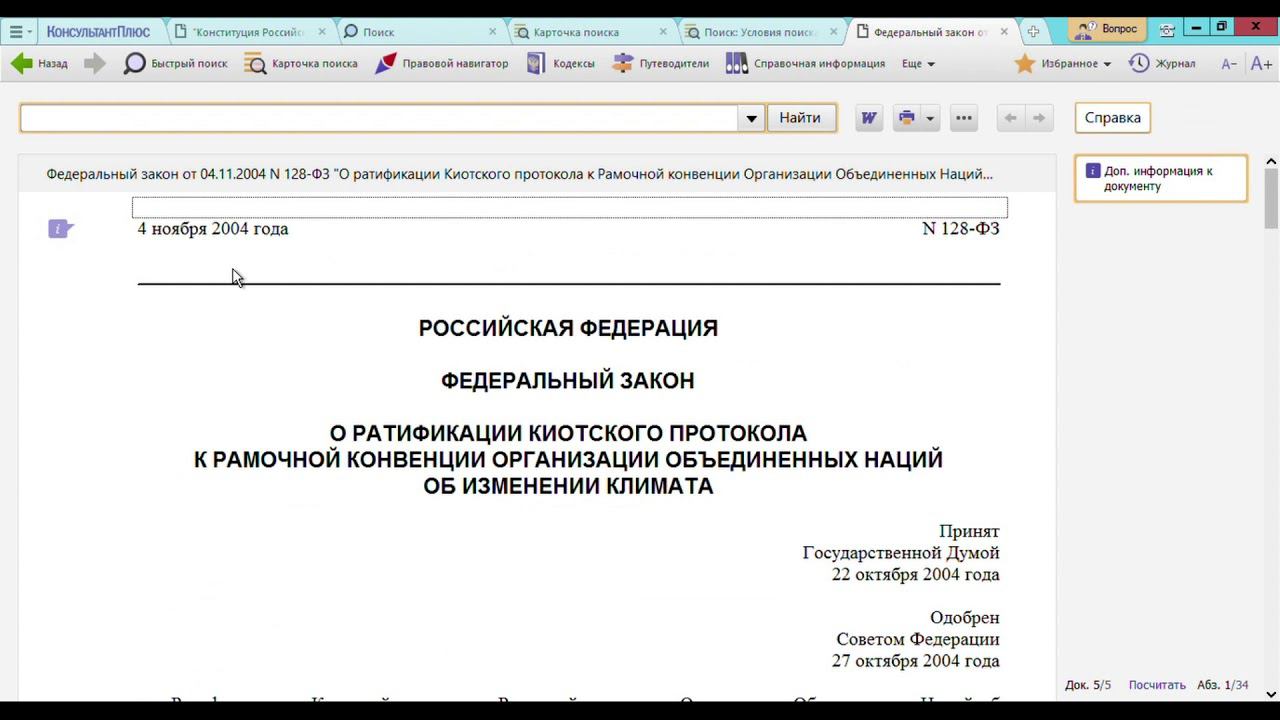Image resolution: width=1280 pixels, height=720 pixels.
Task: Expand the Еще dropdown menu
Action: point(918,63)
